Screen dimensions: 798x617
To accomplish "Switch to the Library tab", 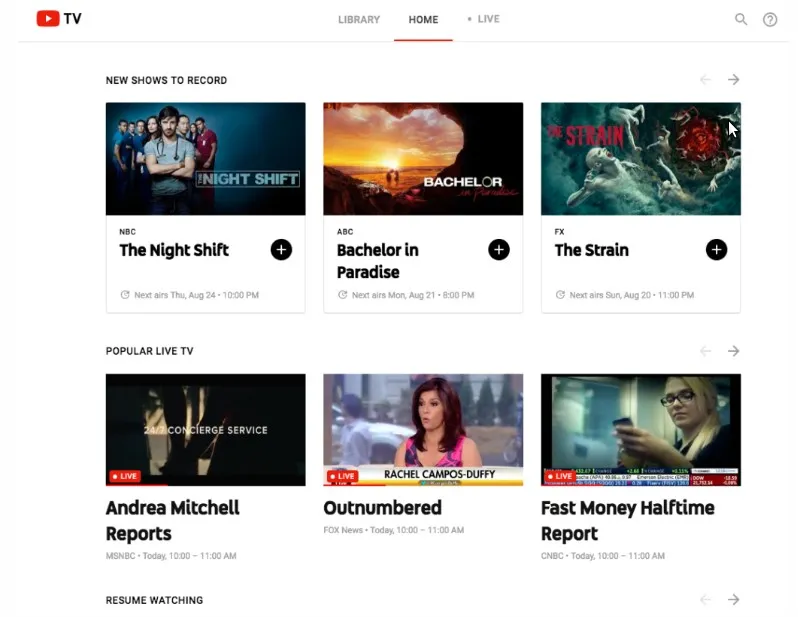I will [x=359, y=19].
